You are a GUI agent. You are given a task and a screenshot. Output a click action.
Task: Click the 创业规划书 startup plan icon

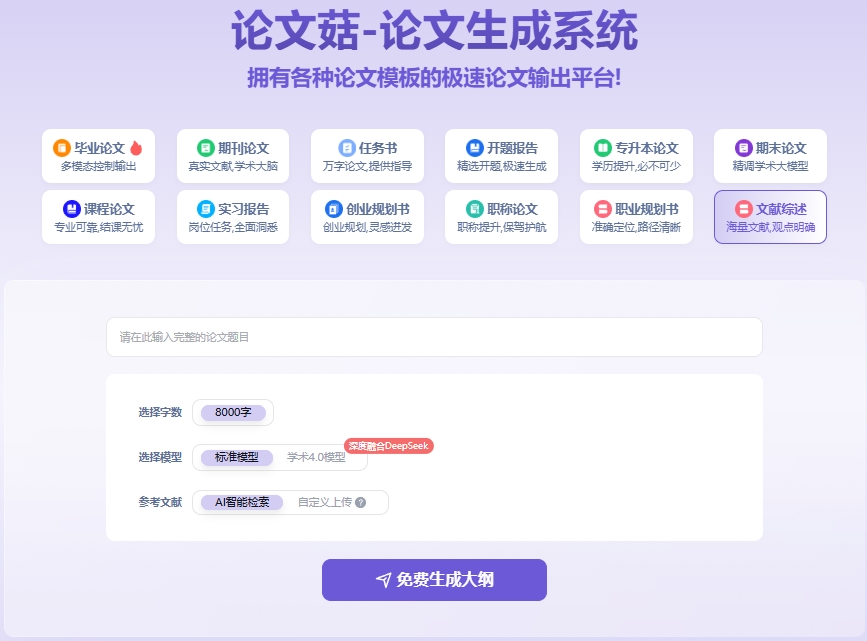click(x=332, y=210)
